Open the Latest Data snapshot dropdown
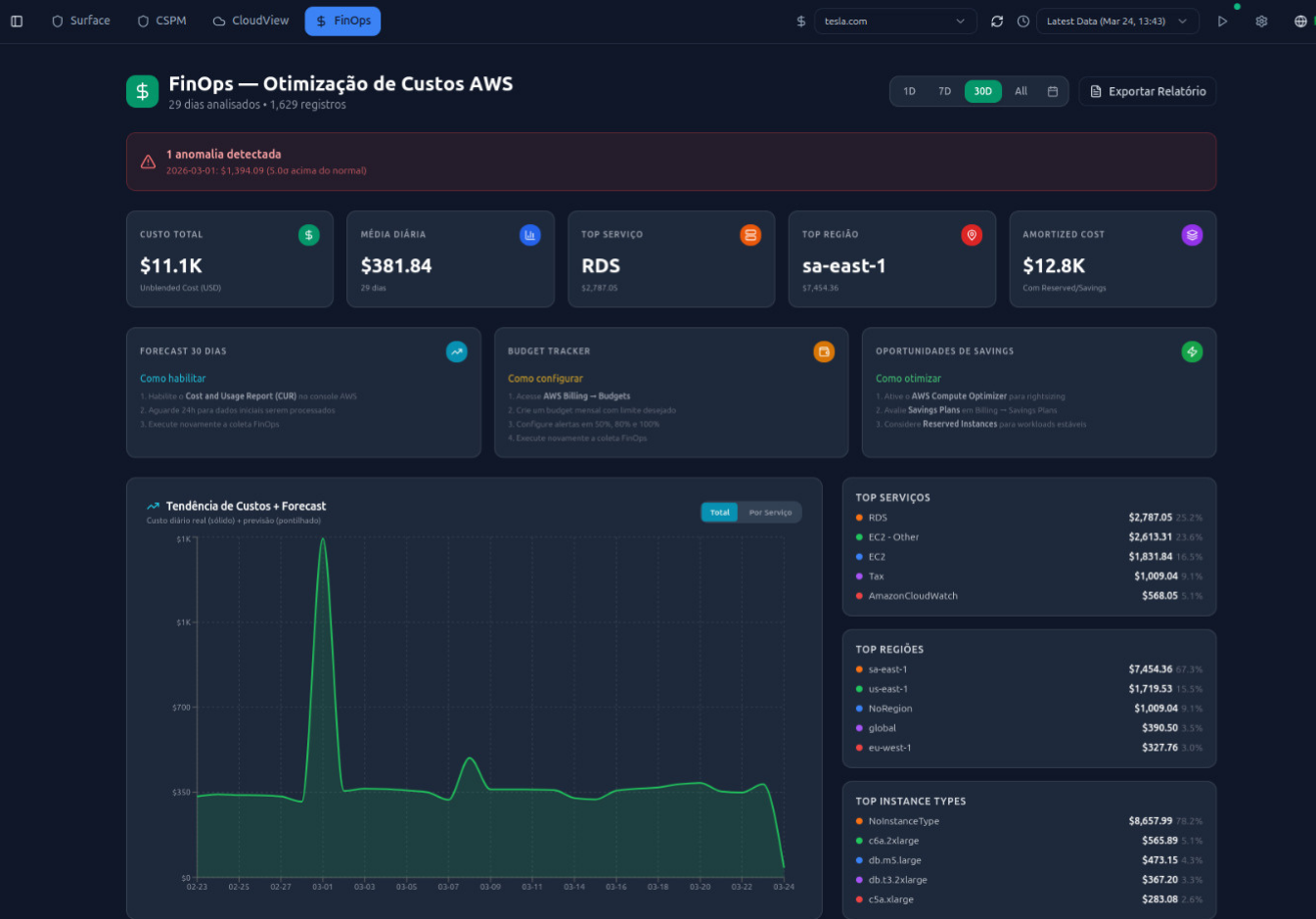Image resolution: width=1316 pixels, height=919 pixels. point(1116,21)
